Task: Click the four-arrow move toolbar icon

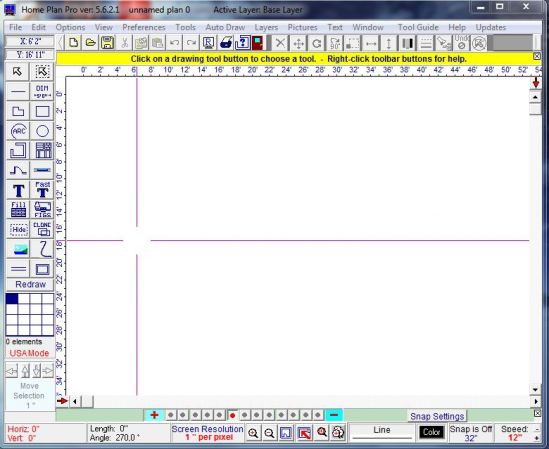Action: pyautogui.click(x=298, y=43)
